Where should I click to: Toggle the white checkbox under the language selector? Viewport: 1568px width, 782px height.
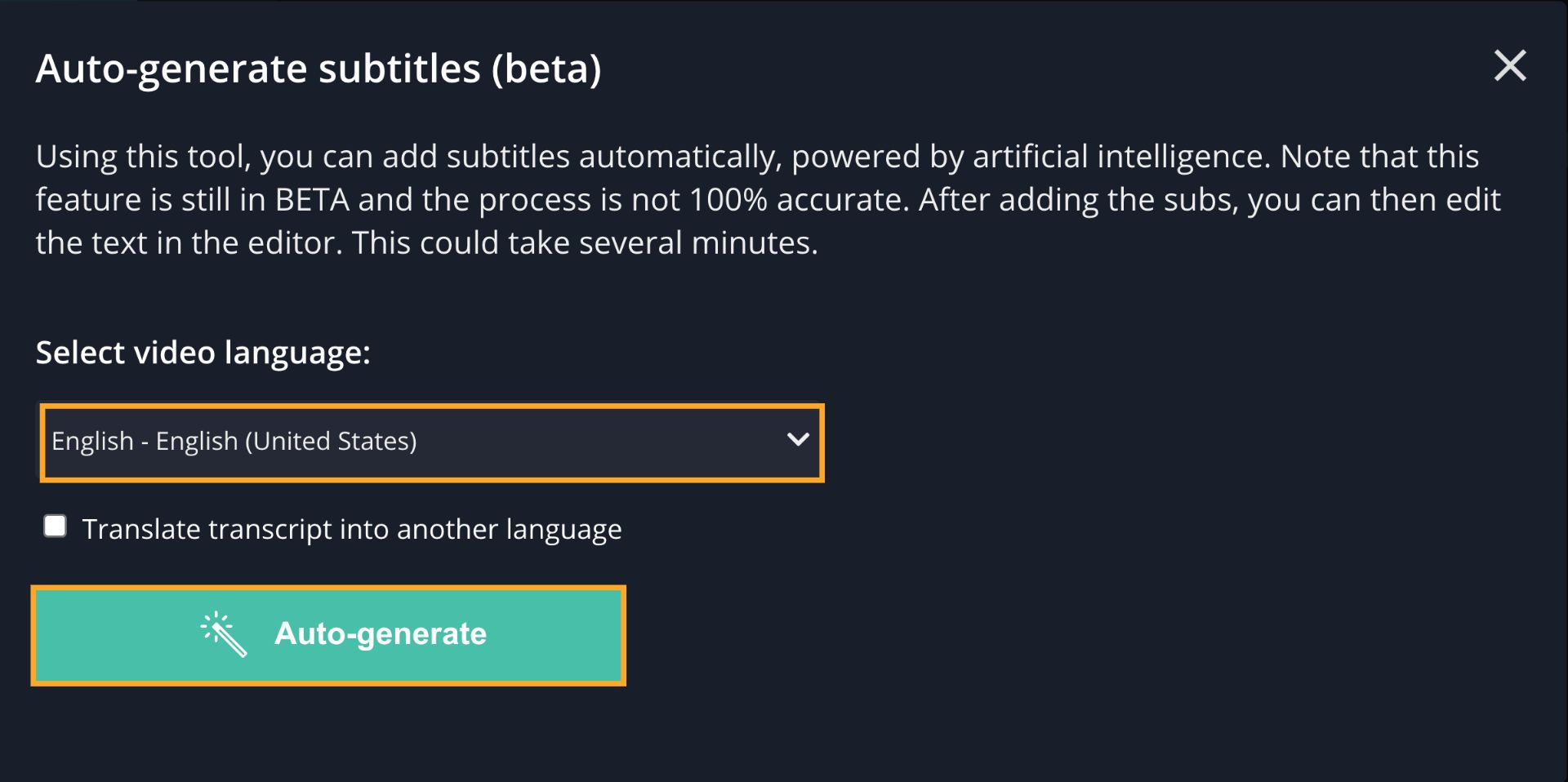click(x=55, y=527)
